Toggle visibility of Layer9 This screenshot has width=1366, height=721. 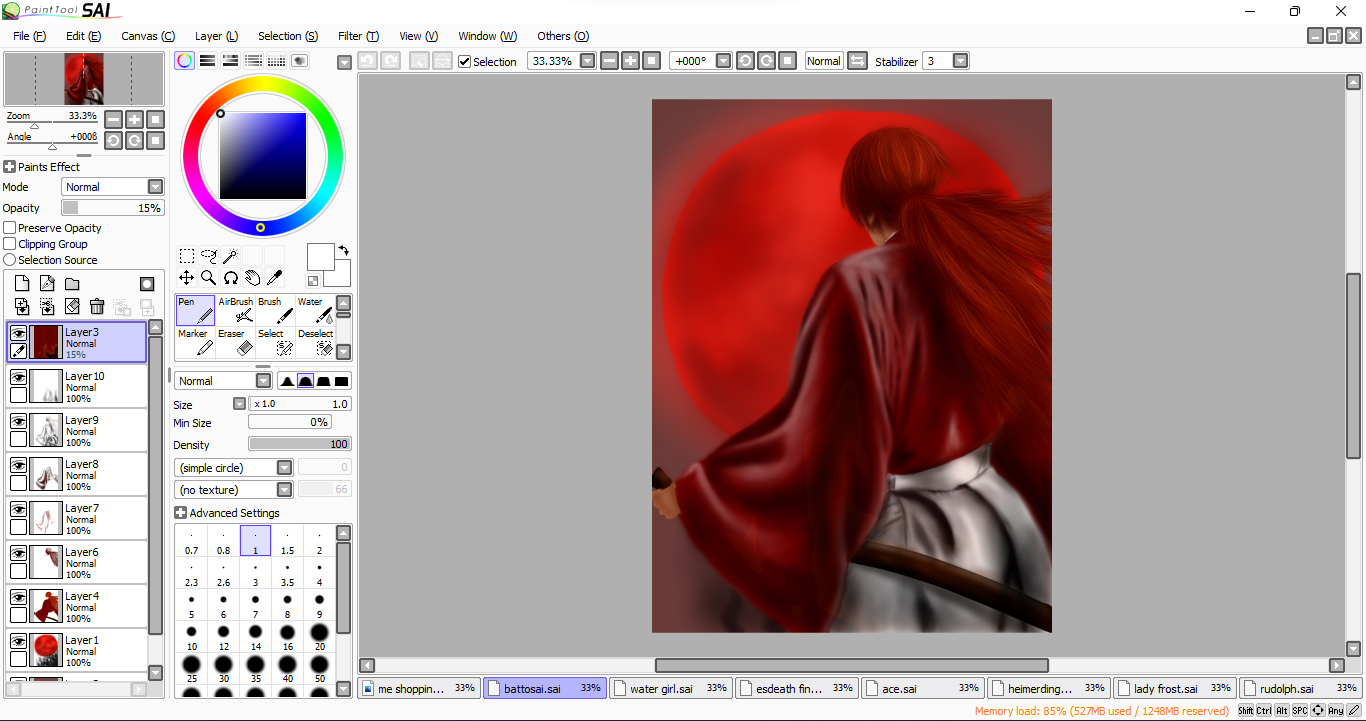coord(18,422)
